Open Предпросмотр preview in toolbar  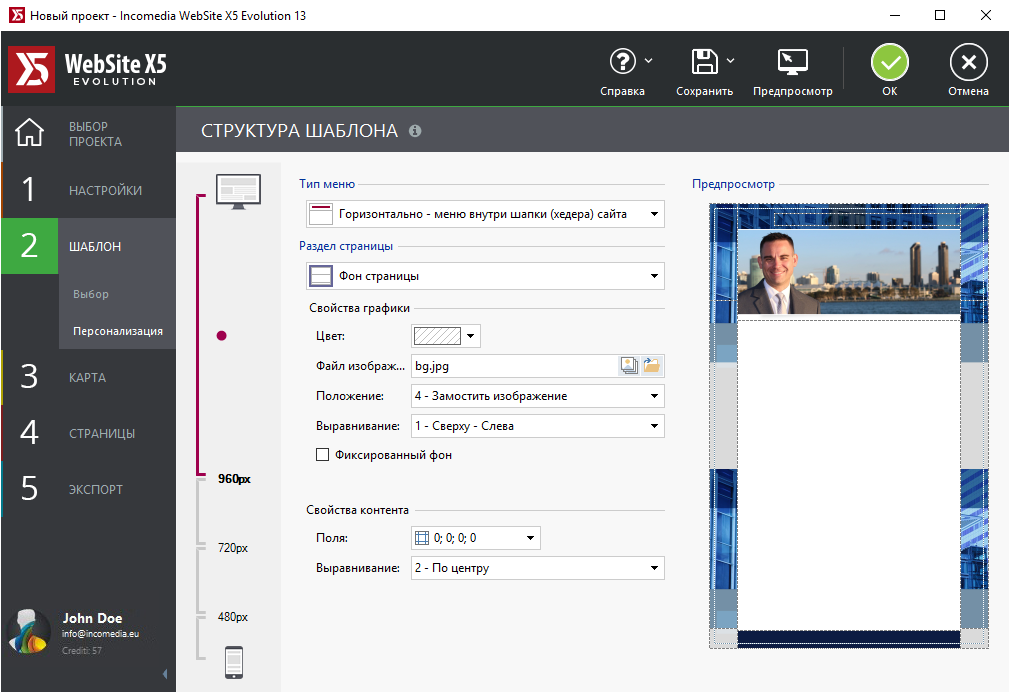point(792,62)
